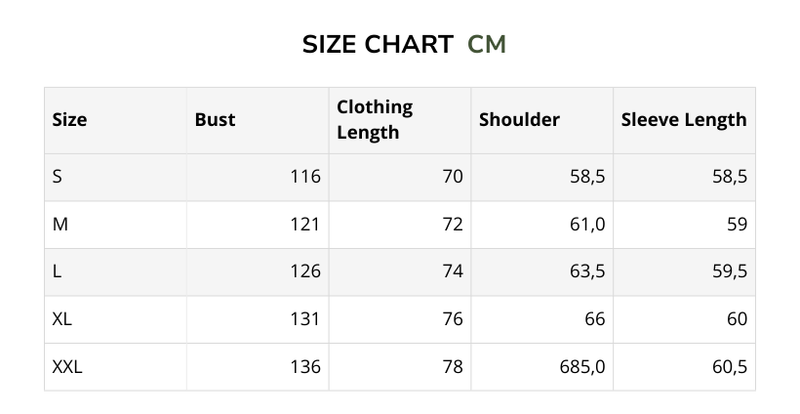Click the L size row label
This screenshot has height=414, width=800.
[57, 272]
